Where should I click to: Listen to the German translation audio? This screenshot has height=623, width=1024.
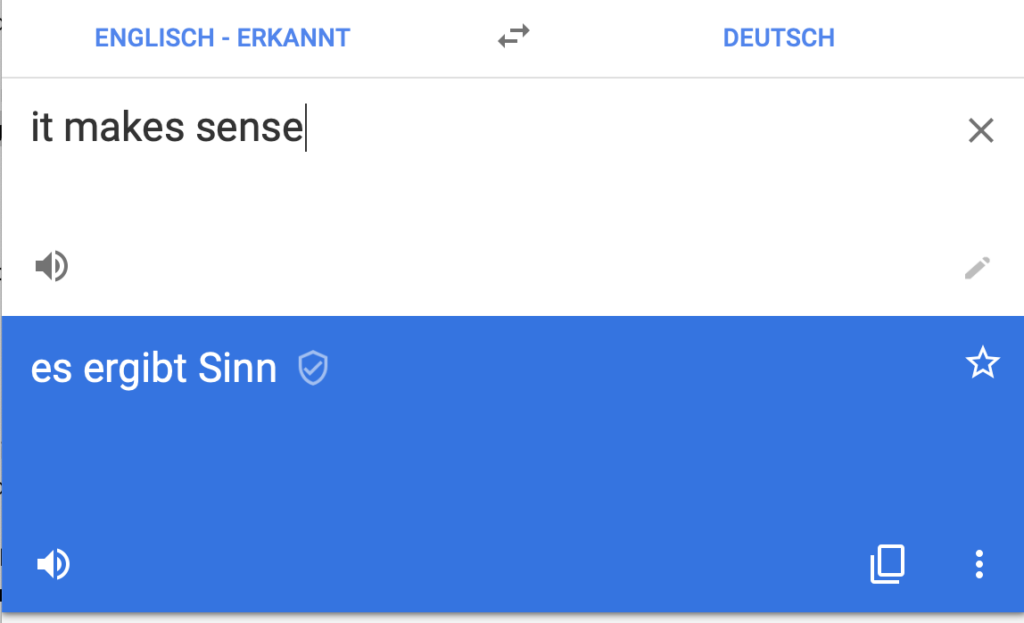pyautogui.click(x=52, y=564)
